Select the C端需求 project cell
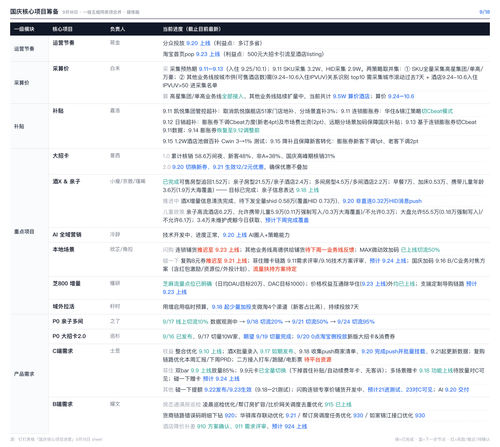 pyautogui.click(x=62, y=351)
